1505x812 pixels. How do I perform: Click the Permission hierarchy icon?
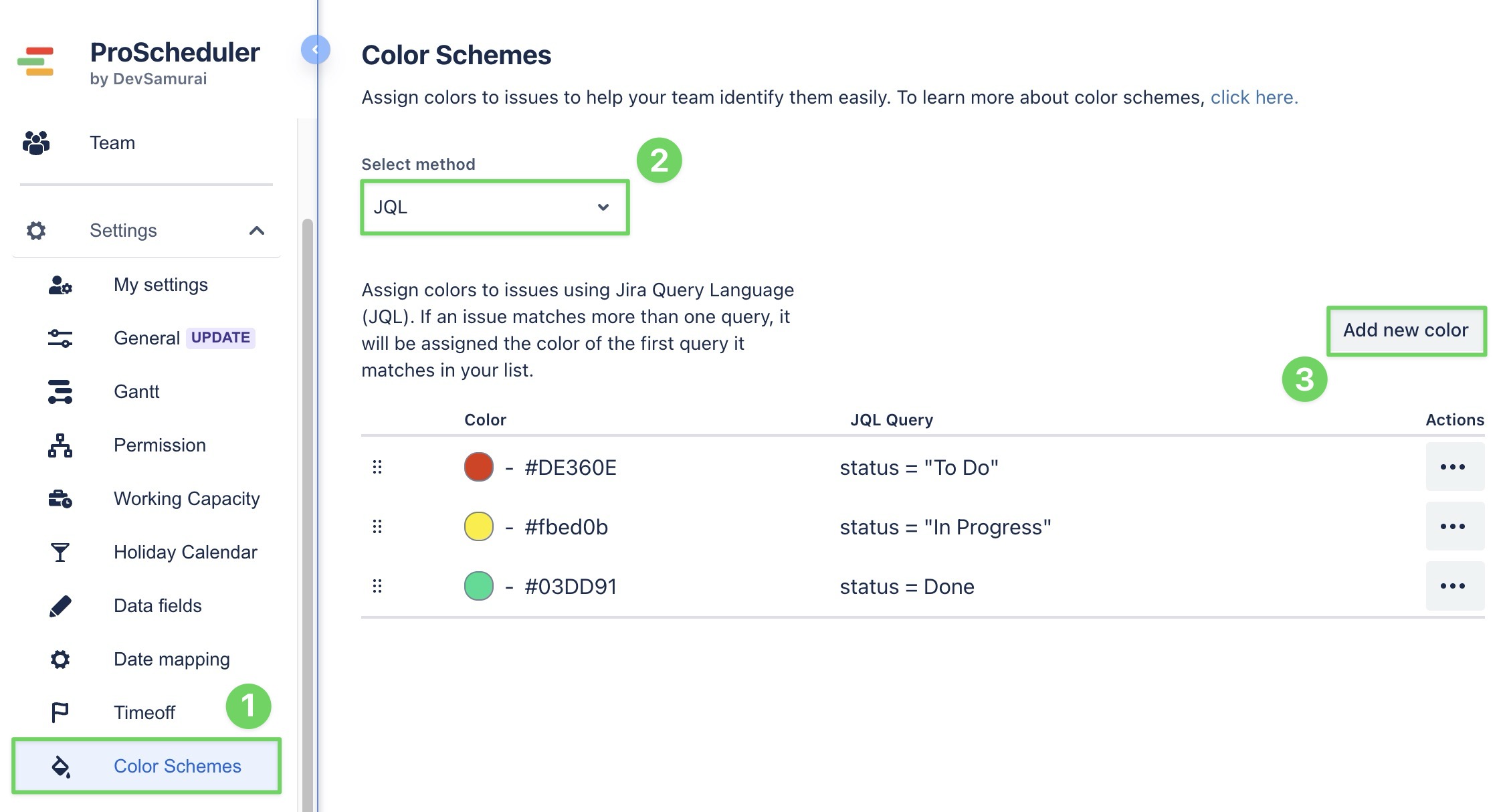coord(60,445)
